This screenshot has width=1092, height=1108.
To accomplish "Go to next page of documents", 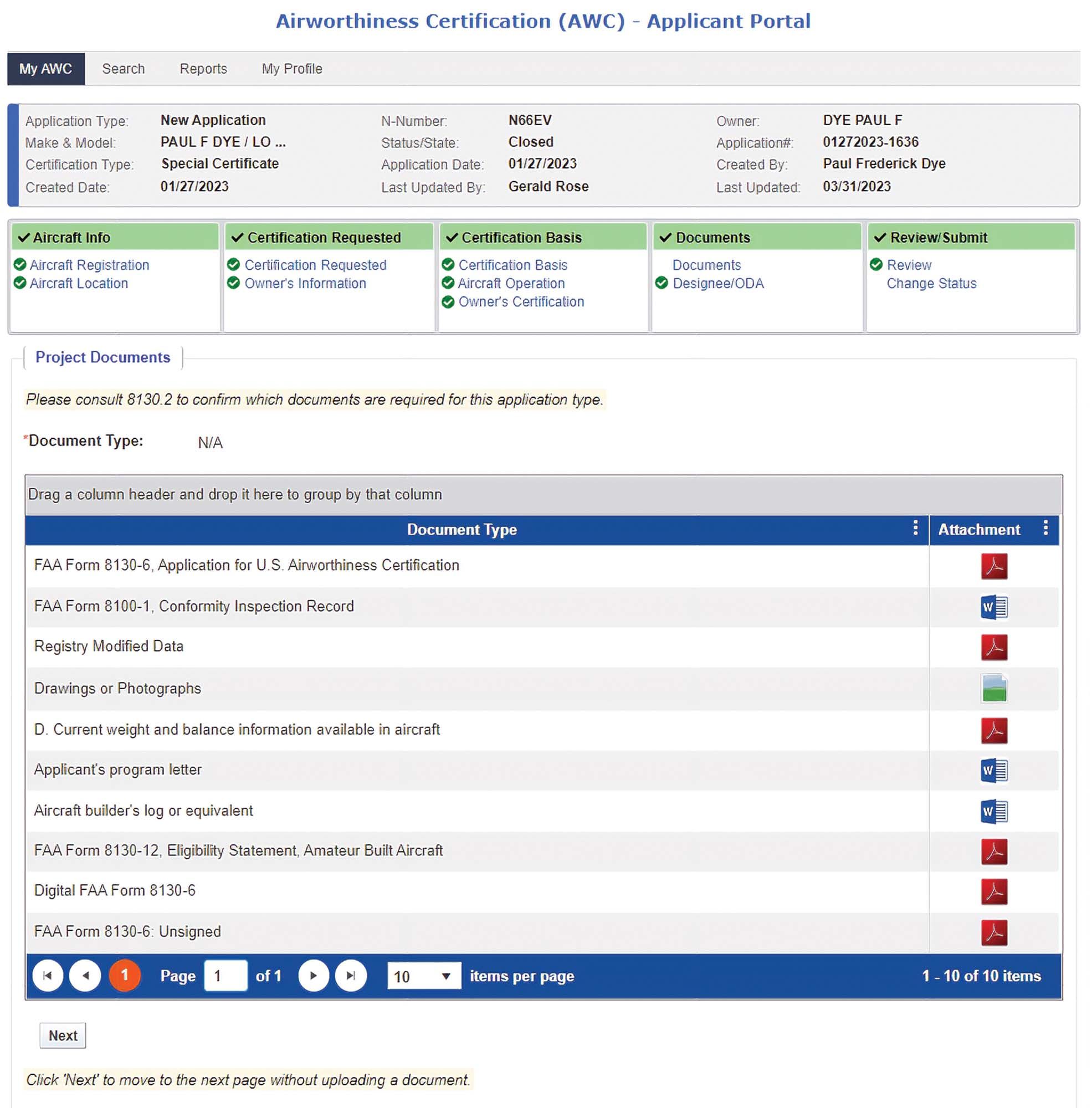I will pyautogui.click(x=314, y=976).
